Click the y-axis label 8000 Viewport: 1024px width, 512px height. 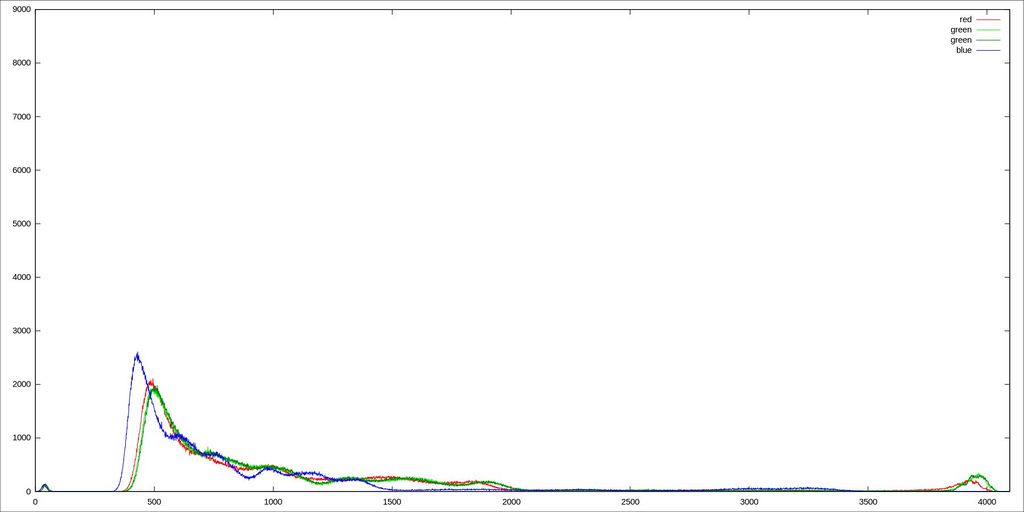pos(22,63)
